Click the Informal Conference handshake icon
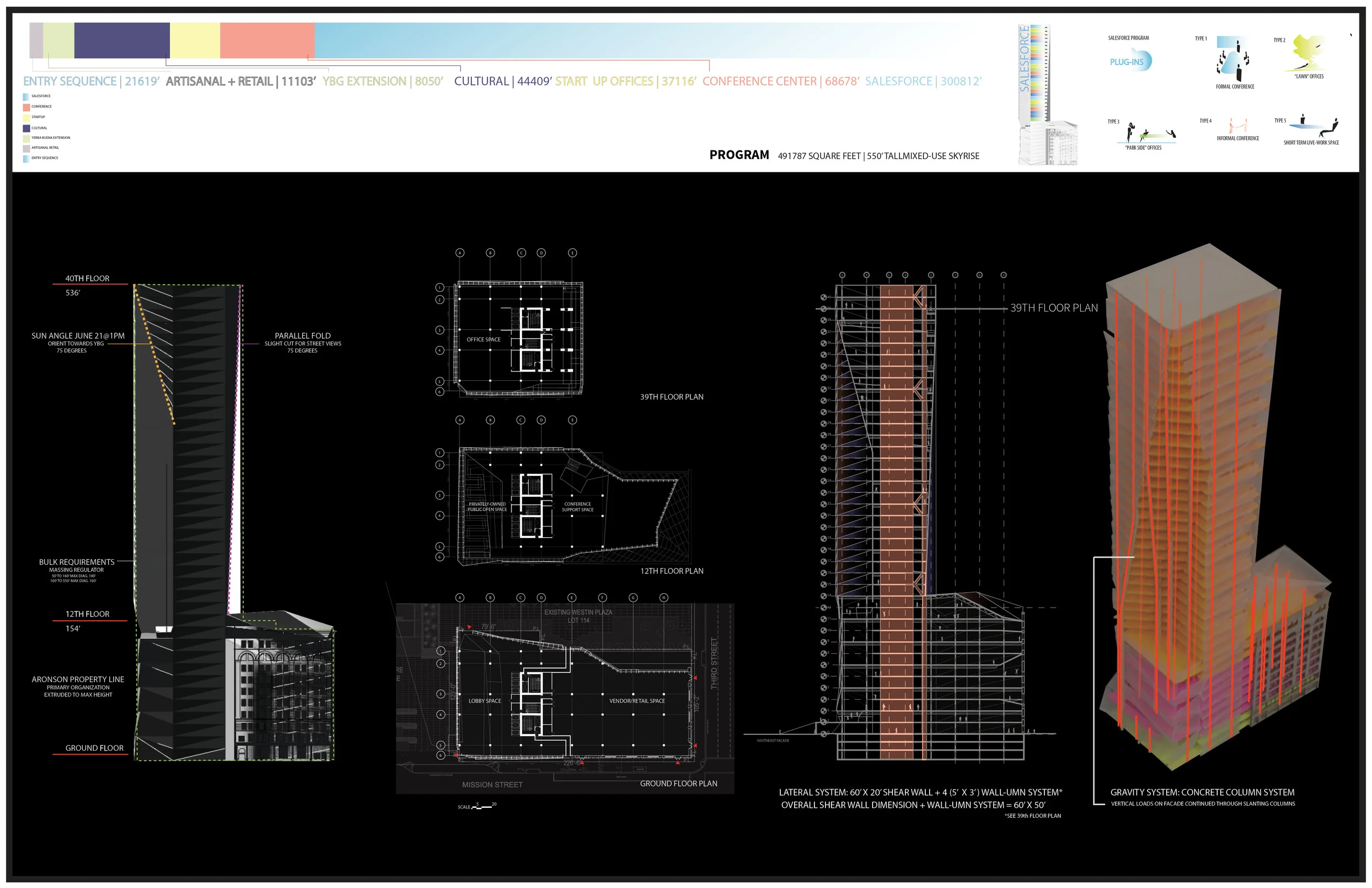This screenshot has height=888, width=1372. point(1238,126)
